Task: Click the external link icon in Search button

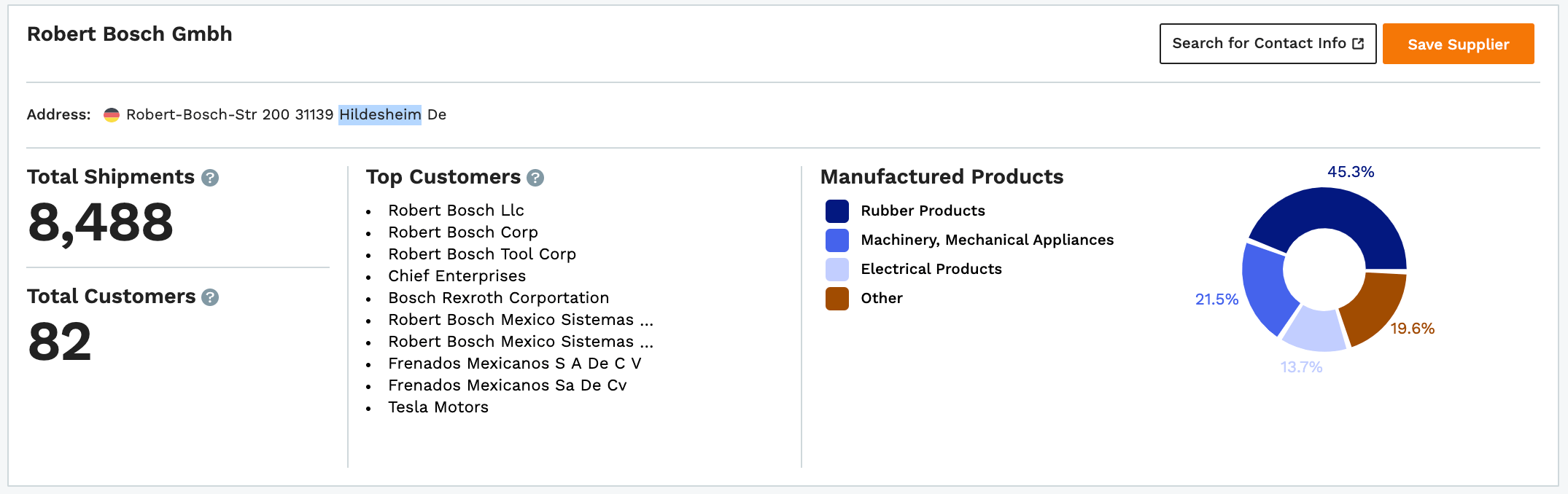Action: pos(1358,44)
